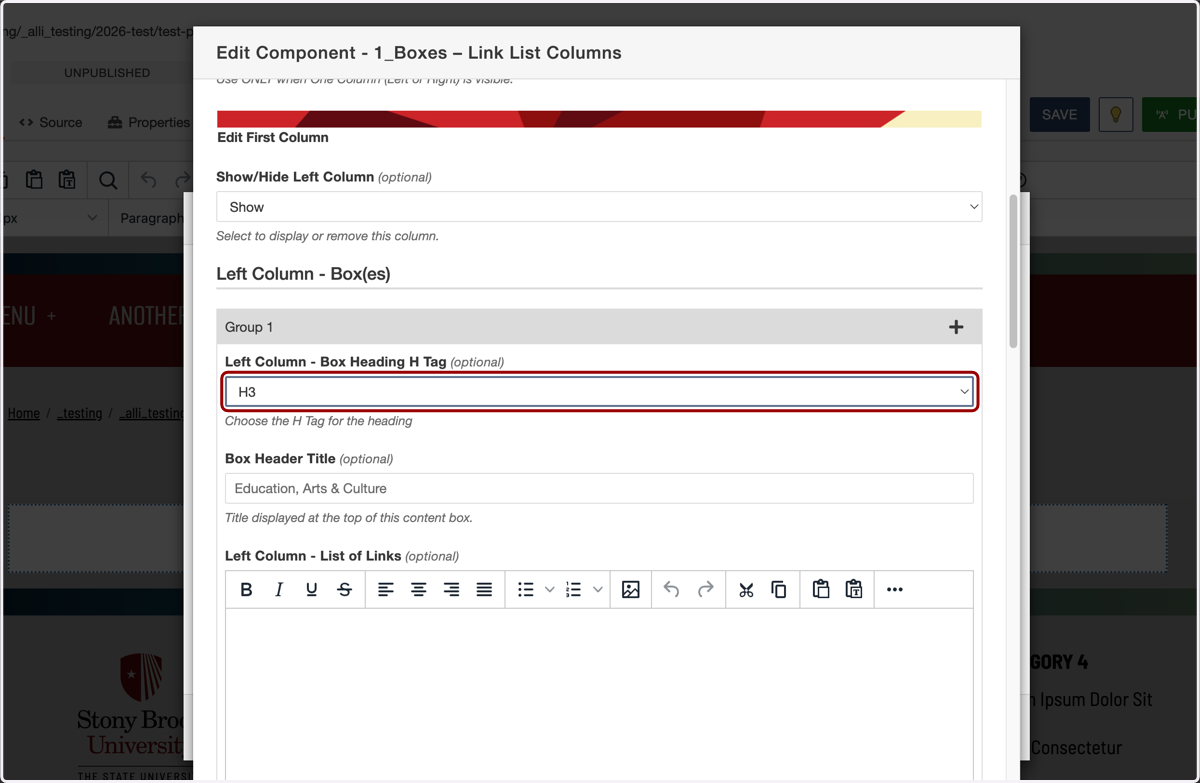Open bullet list style options arrow
The image size is (1200, 783).
(549, 590)
